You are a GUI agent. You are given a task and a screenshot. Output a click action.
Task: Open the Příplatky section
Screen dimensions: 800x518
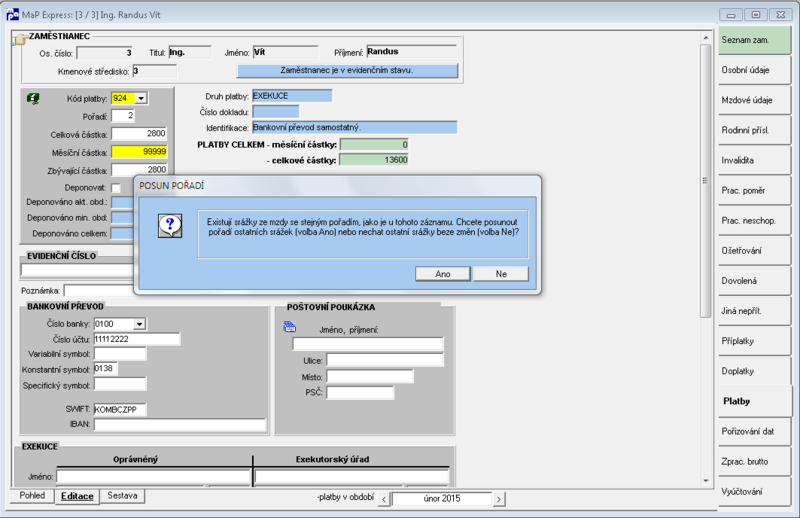click(755, 341)
